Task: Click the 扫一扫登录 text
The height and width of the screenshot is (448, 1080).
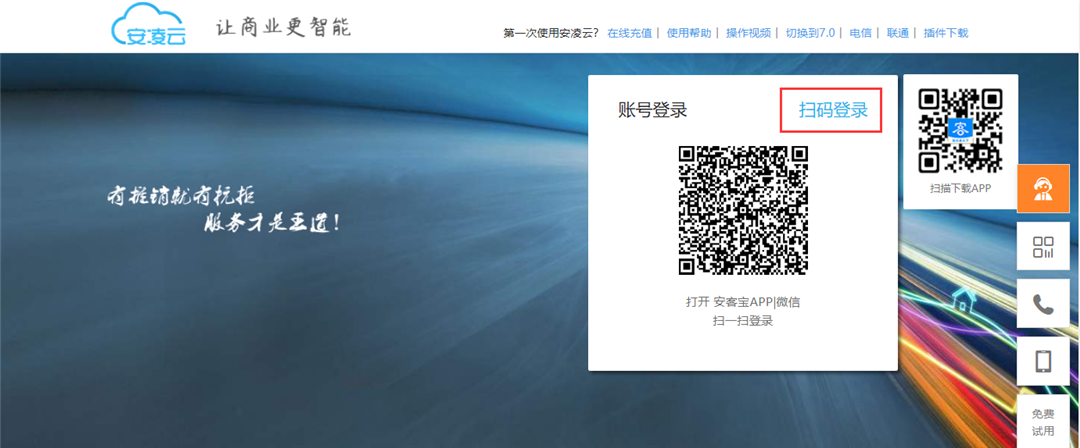Action: tap(742, 321)
